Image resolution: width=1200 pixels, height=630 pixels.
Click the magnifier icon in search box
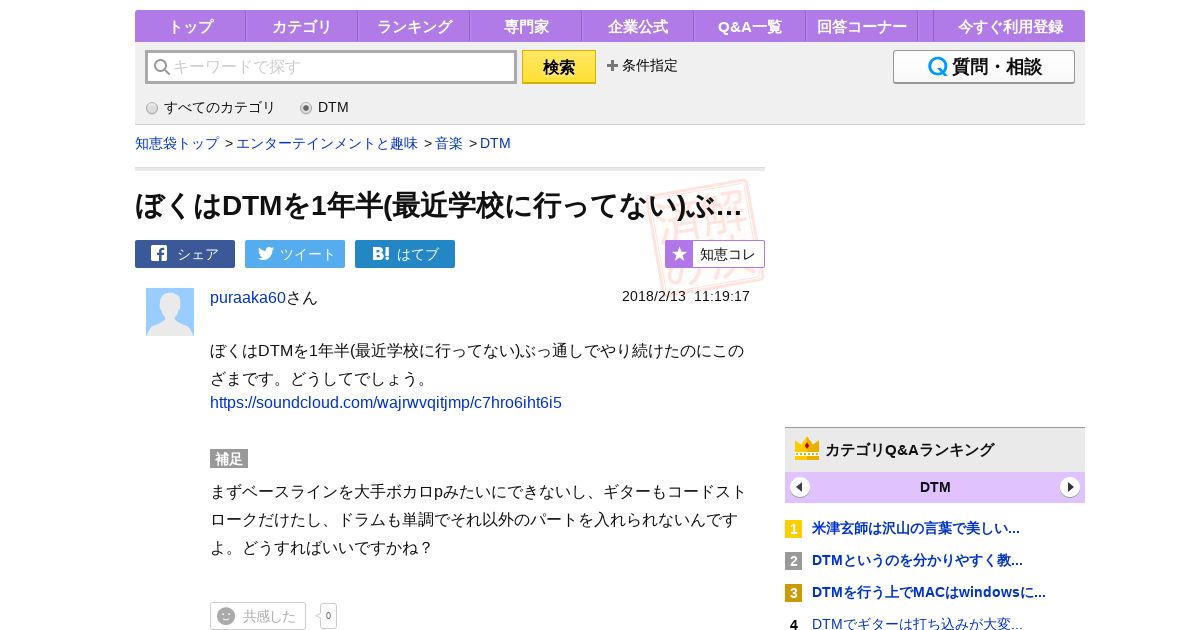point(161,67)
